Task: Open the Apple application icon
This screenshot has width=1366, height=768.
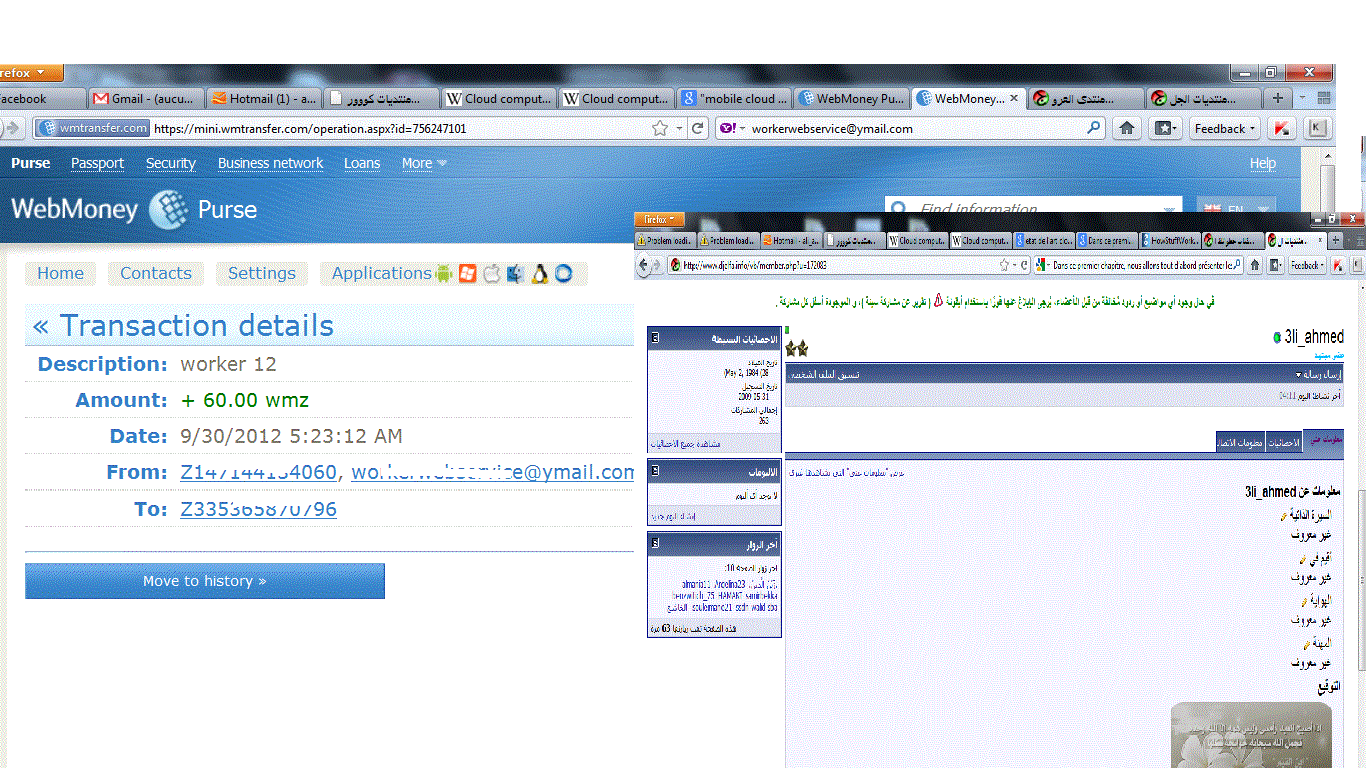Action: click(492, 273)
